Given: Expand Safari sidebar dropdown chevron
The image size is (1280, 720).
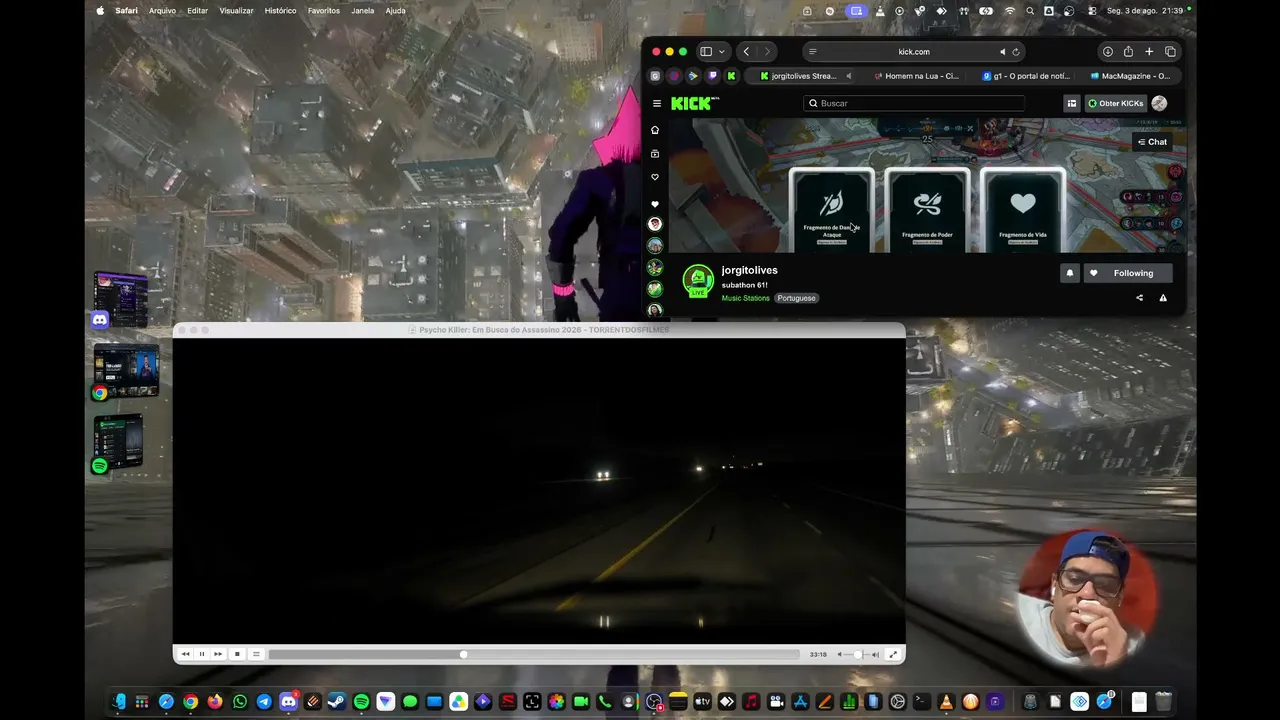Looking at the screenshot, I should (x=720, y=52).
